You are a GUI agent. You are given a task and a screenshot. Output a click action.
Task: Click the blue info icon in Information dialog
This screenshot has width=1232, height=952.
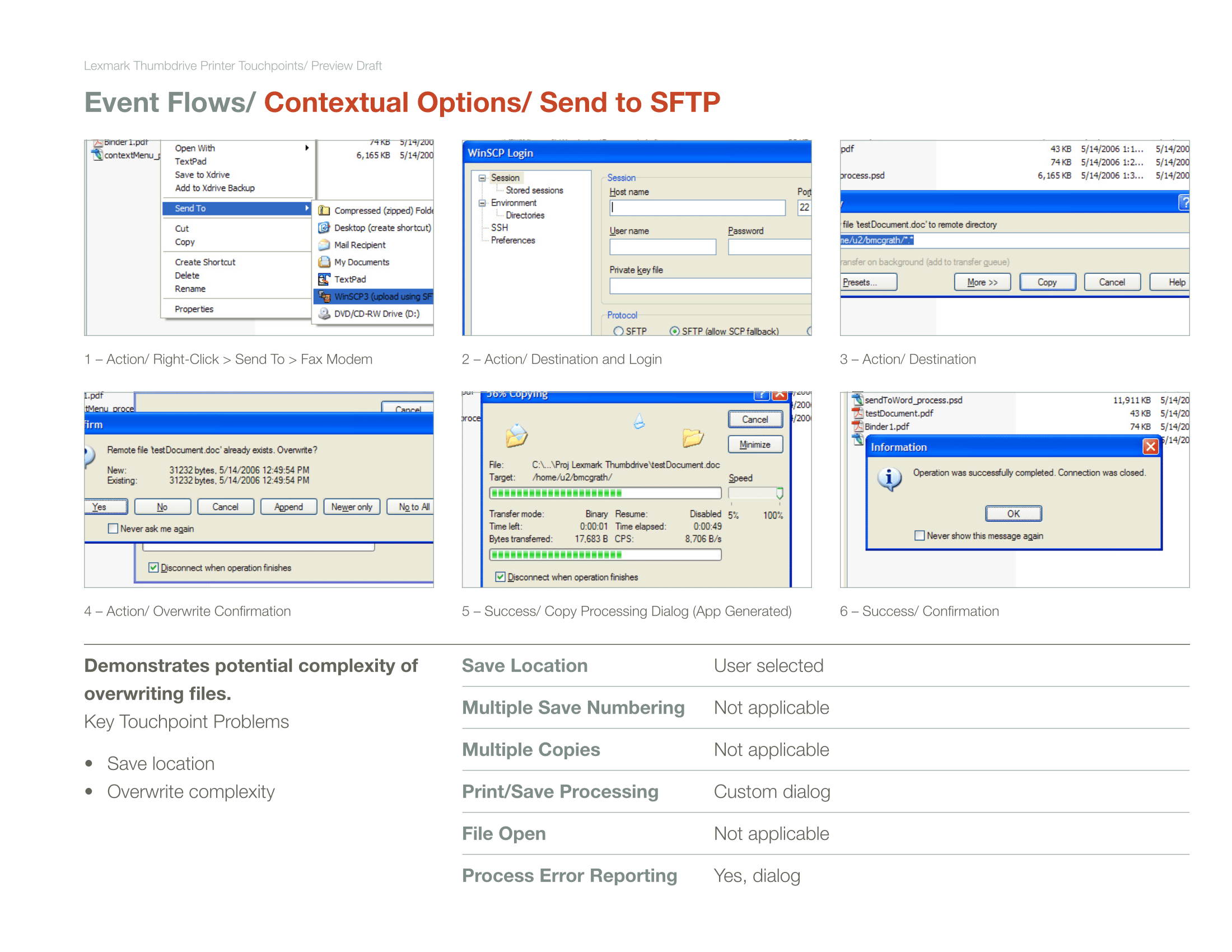(x=890, y=479)
